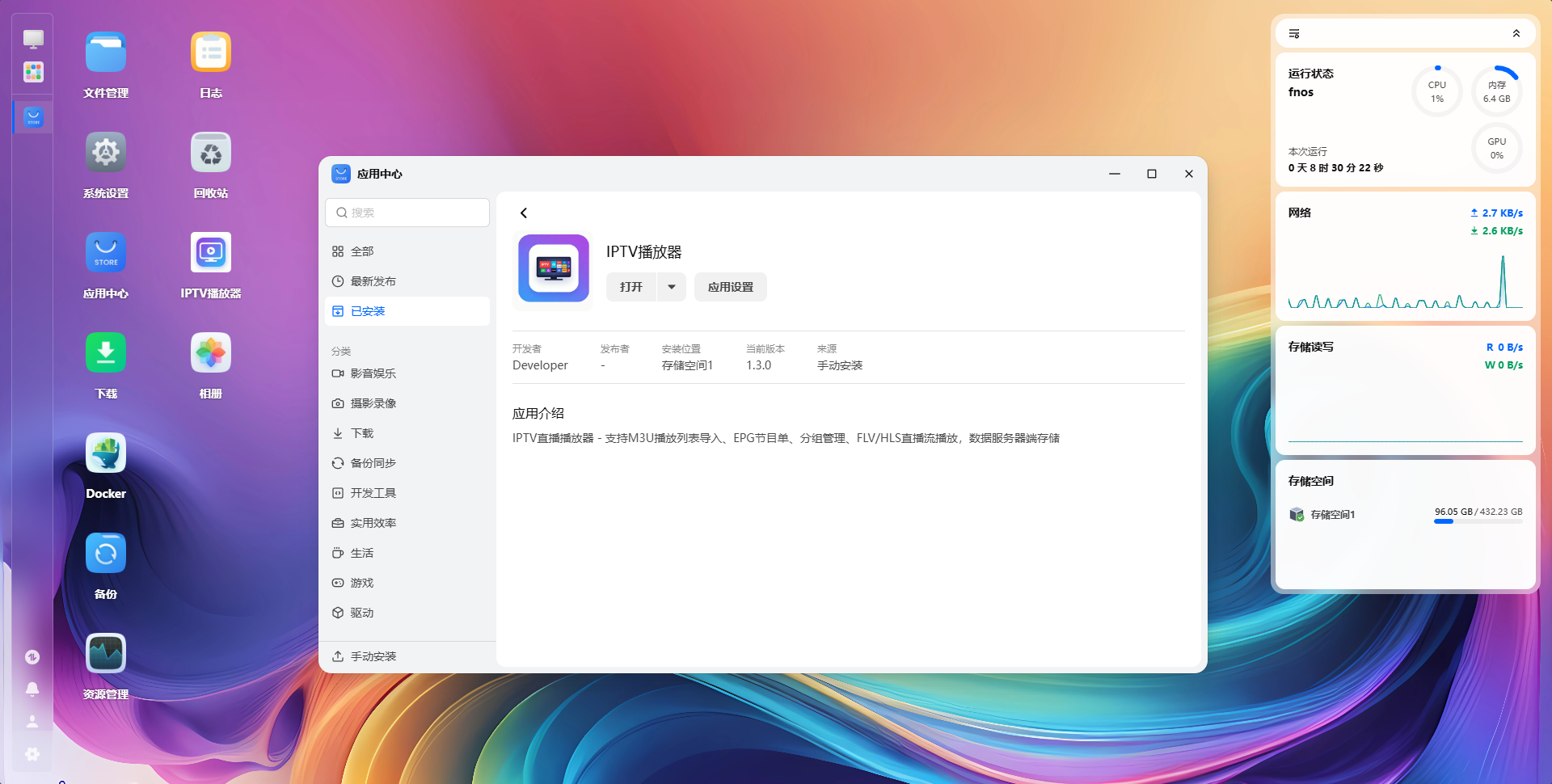Image resolution: width=1552 pixels, height=784 pixels.
Task: Open the 资源管理 desktop icon
Action: click(x=106, y=654)
